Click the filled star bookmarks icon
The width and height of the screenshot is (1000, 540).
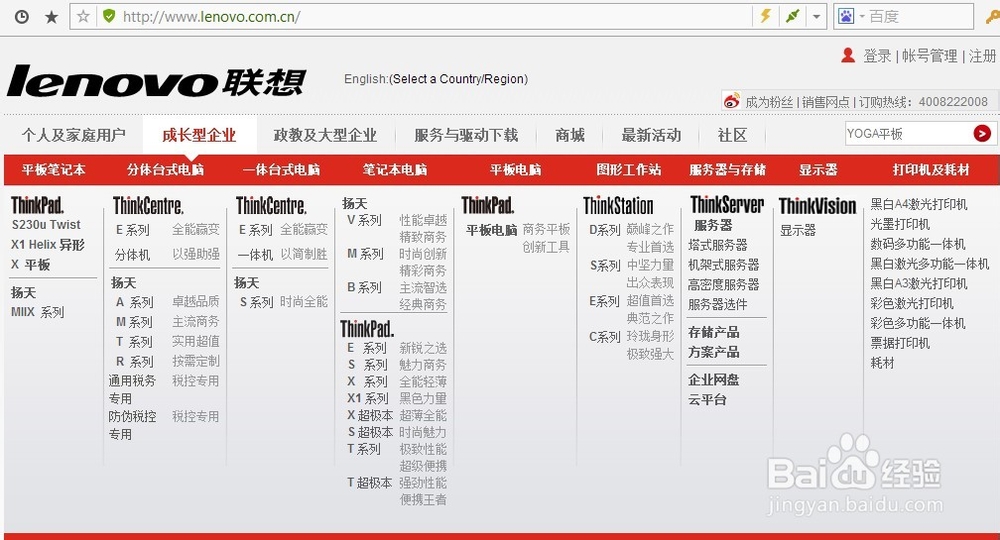pyautogui.click(x=52, y=17)
